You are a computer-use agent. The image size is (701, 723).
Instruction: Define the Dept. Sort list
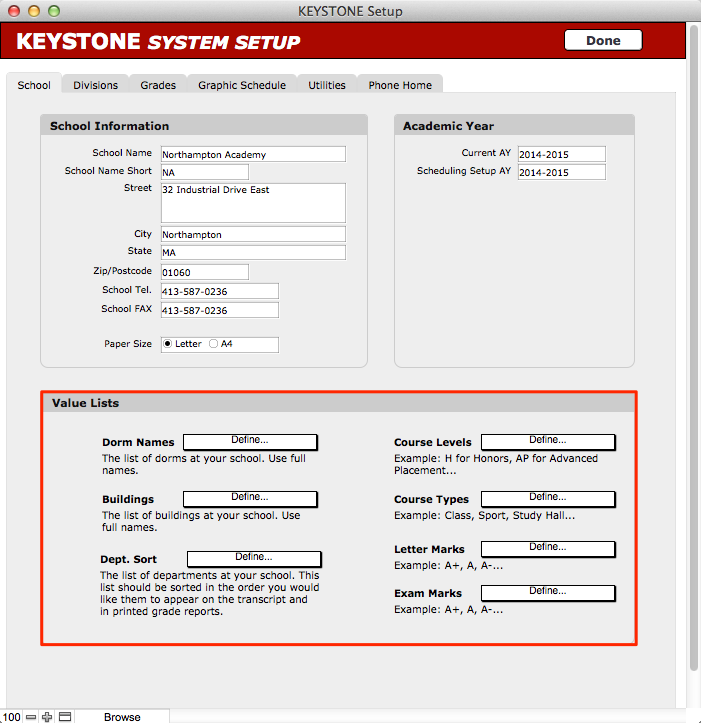[254, 558]
